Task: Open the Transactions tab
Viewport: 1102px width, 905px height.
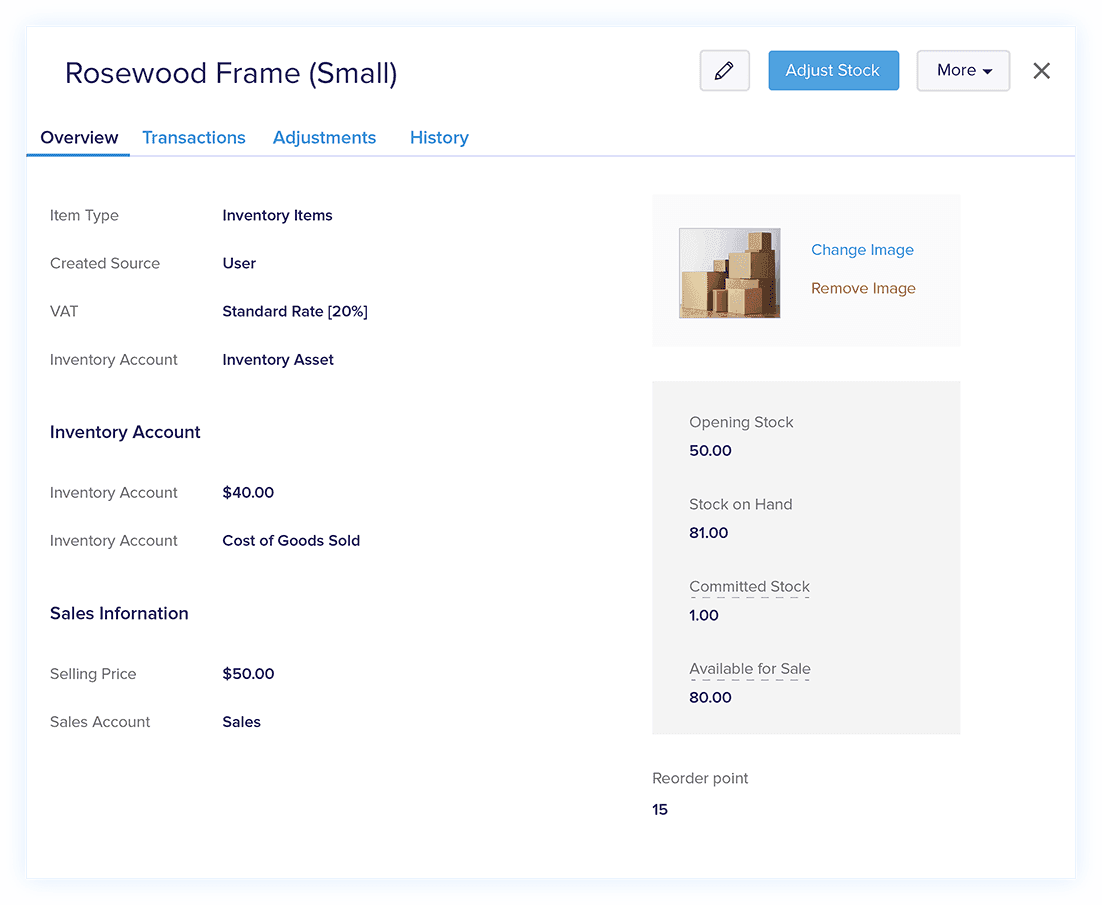Action: [193, 138]
